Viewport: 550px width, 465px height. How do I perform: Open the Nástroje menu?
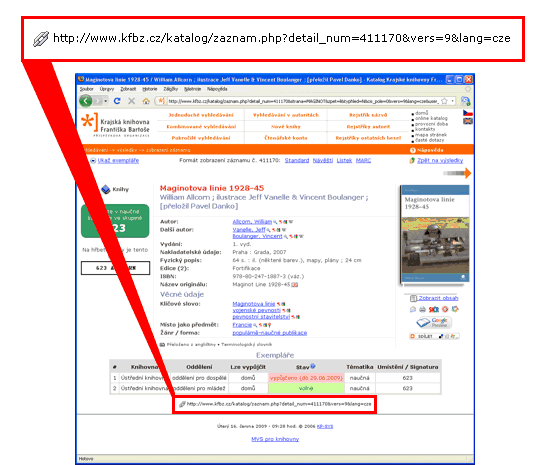click(x=193, y=89)
